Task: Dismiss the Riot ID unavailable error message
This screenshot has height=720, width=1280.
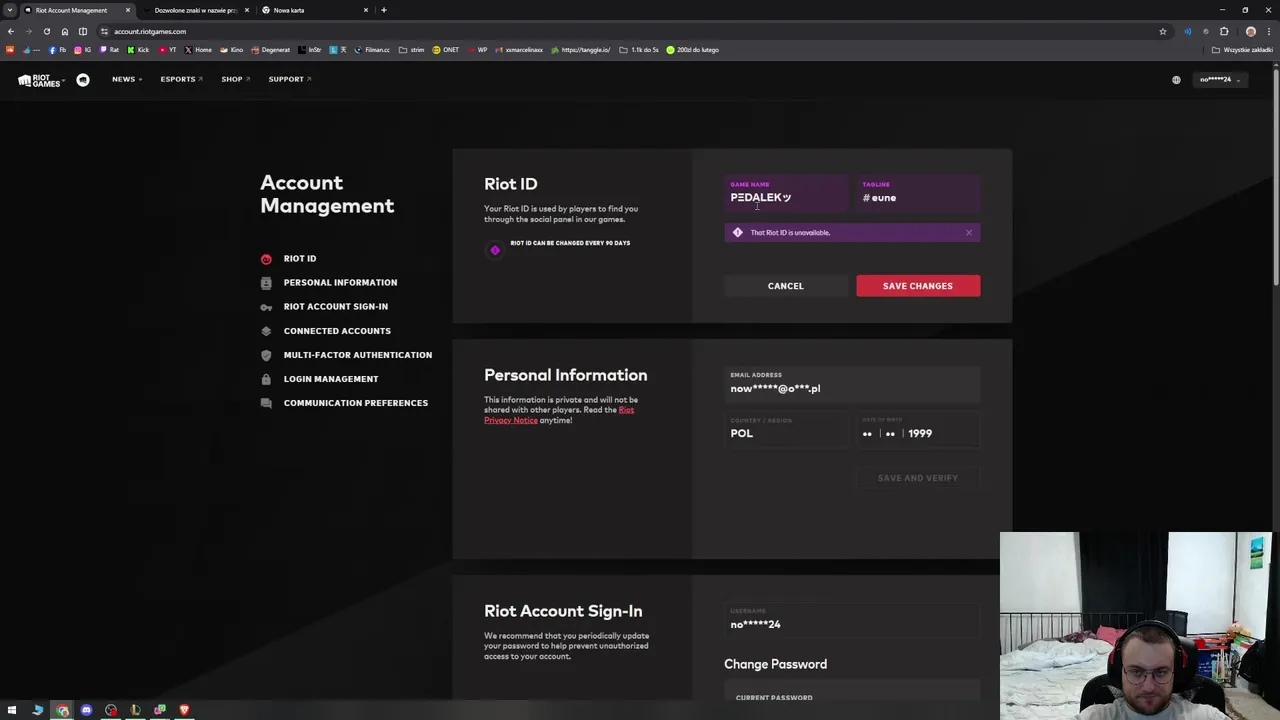Action: pos(968,233)
